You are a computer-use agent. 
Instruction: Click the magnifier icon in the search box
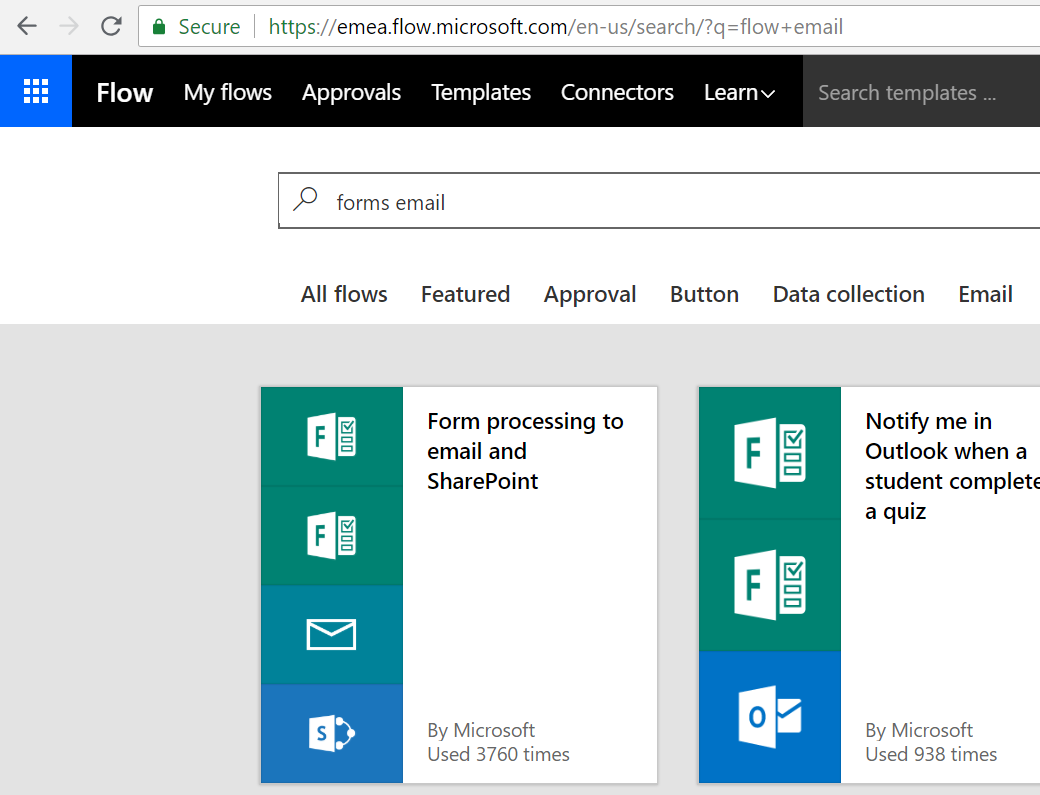pos(306,199)
